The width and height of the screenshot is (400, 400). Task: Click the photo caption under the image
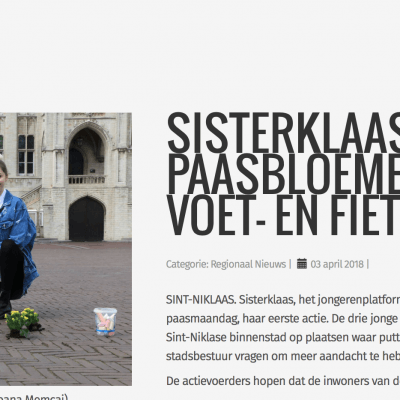[x=34, y=397]
